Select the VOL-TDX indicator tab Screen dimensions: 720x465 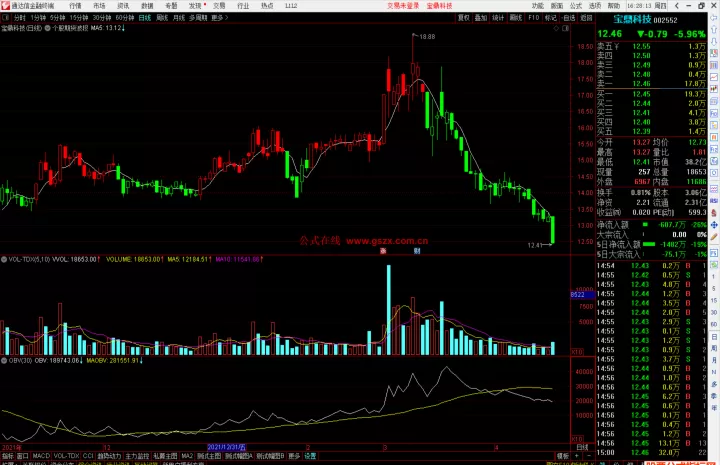point(67,456)
